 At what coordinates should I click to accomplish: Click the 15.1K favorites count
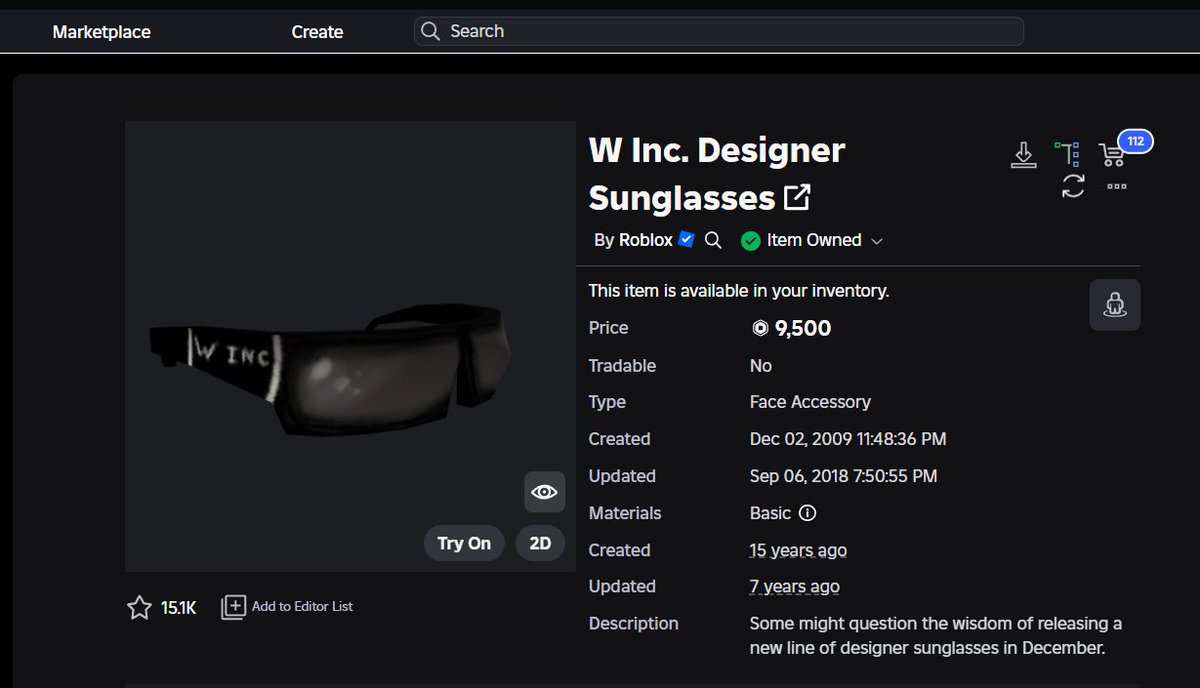(x=178, y=607)
